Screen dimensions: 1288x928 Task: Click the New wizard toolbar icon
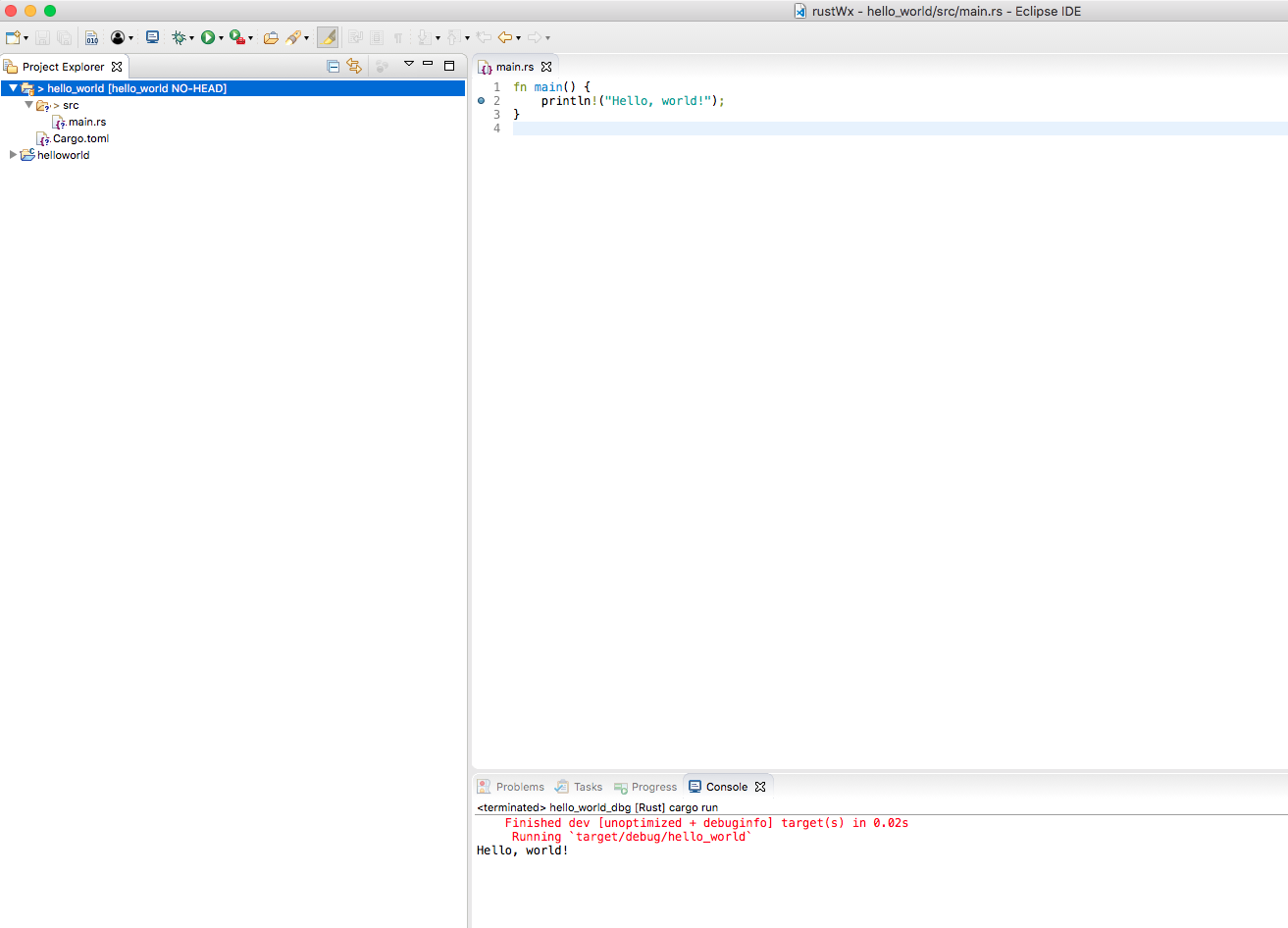pos(12,36)
